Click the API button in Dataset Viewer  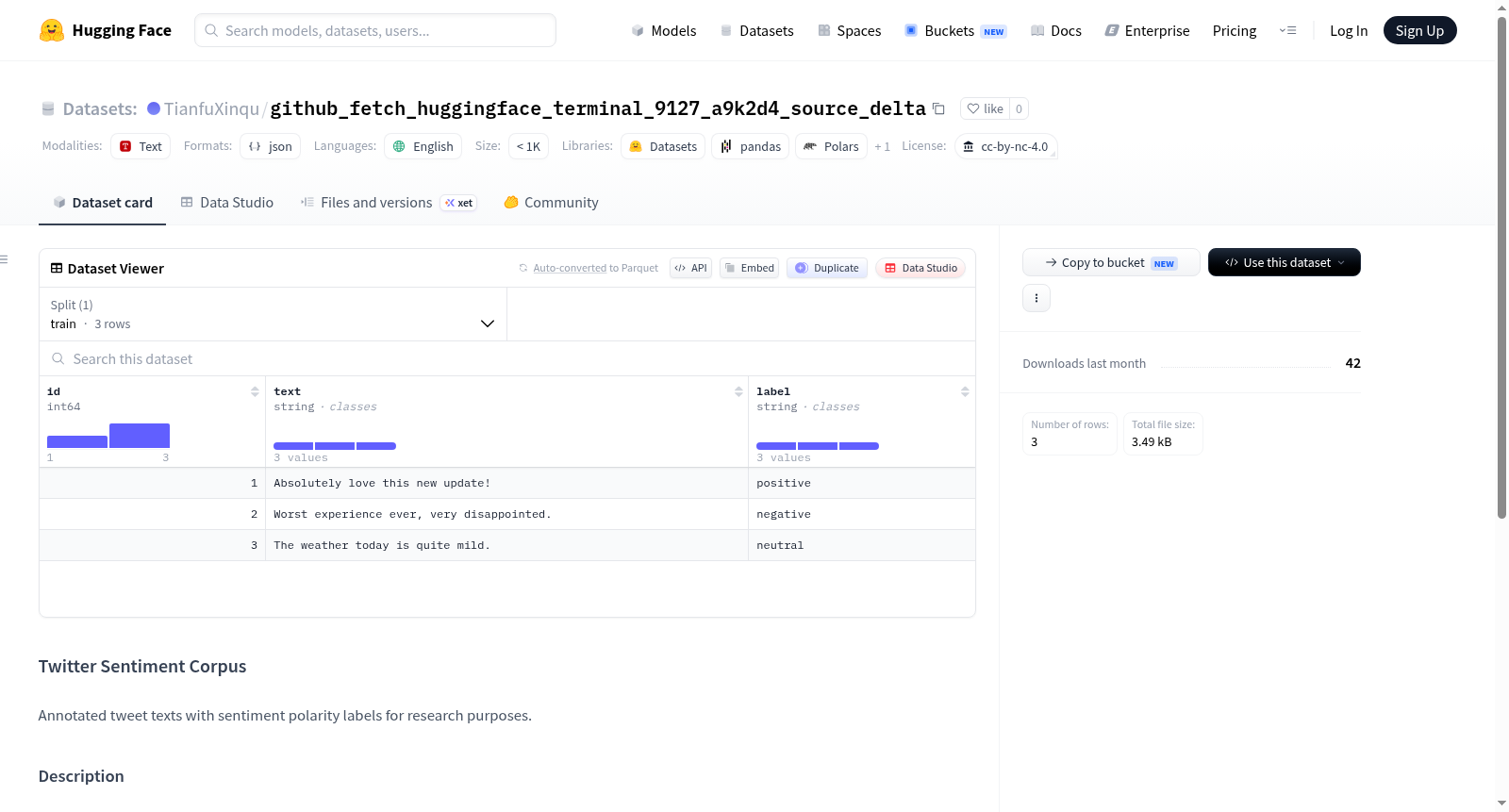(690, 268)
